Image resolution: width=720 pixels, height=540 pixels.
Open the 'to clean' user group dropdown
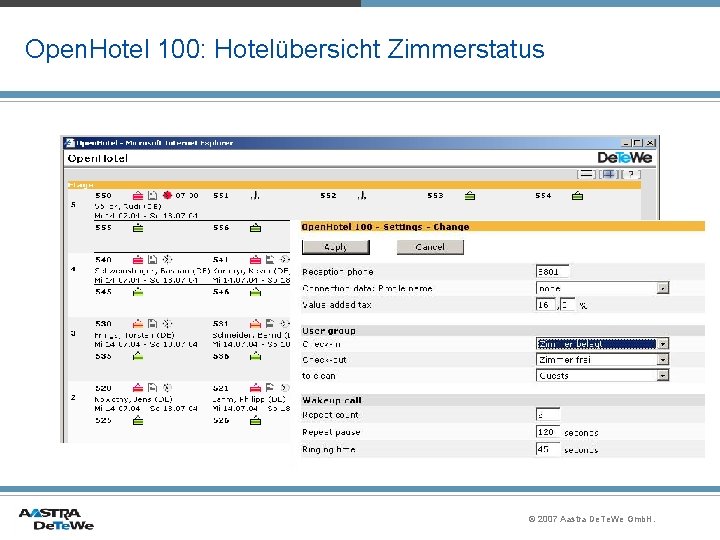(x=663, y=376)
